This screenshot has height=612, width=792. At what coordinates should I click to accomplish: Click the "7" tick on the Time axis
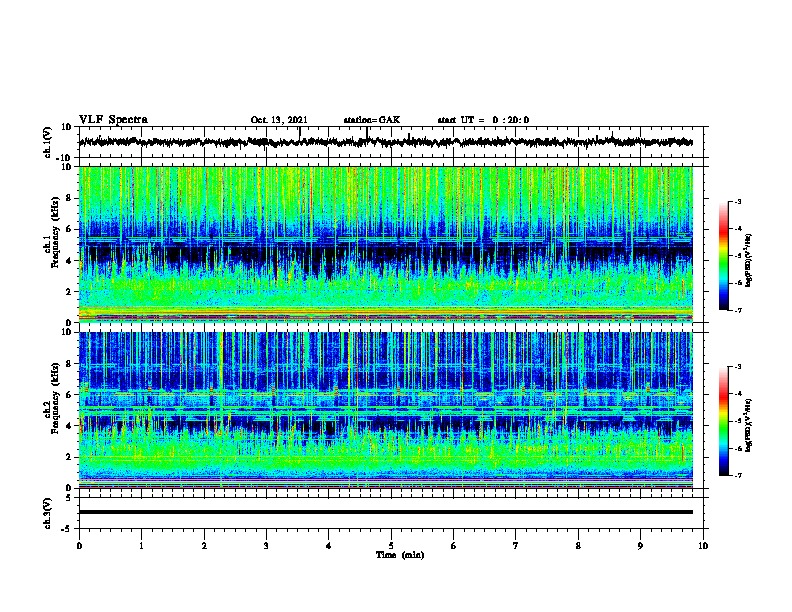tap(516, 546)
